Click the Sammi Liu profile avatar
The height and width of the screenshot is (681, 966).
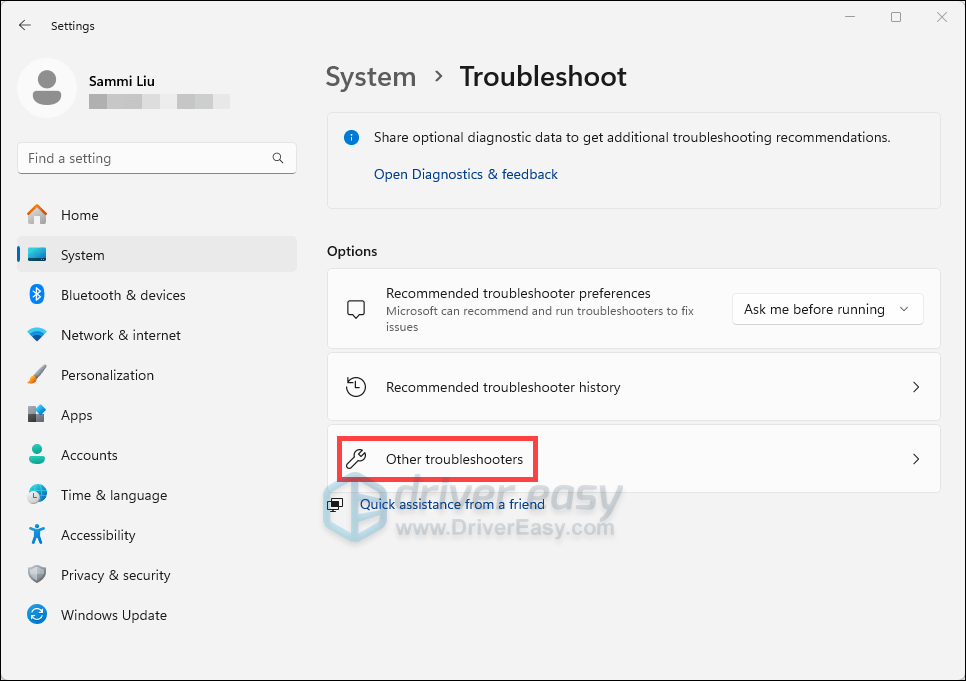pyautogui.click(x=46, y=87)
